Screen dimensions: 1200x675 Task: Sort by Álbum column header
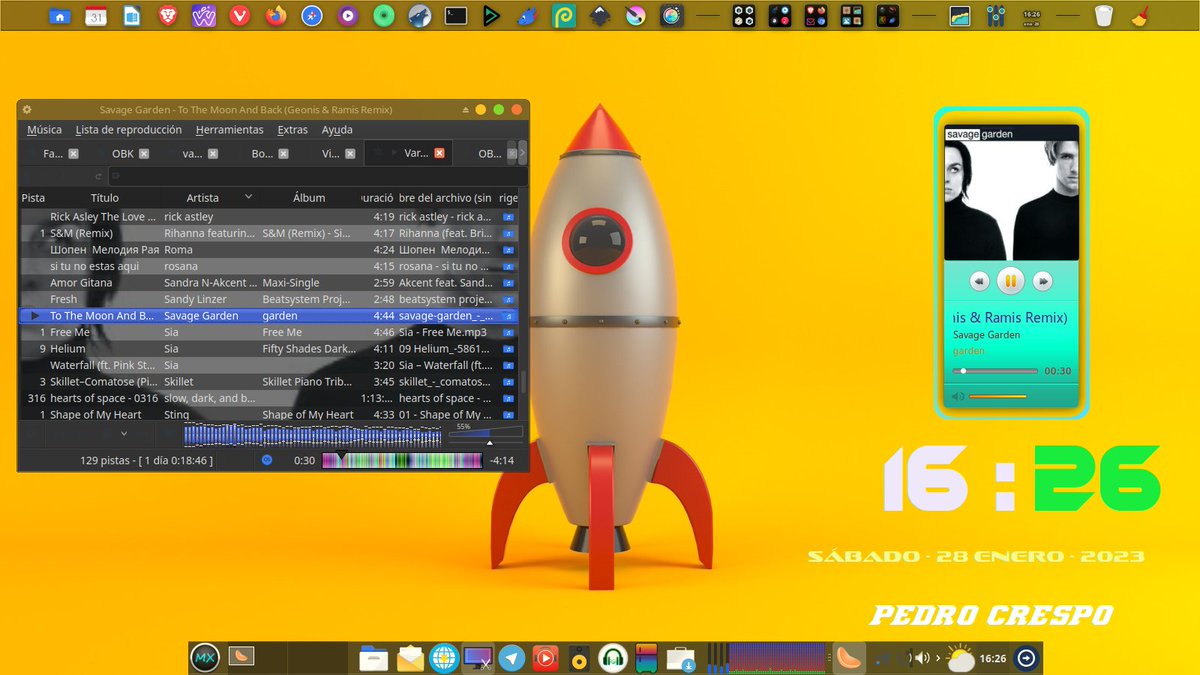[x=309, y=198]
